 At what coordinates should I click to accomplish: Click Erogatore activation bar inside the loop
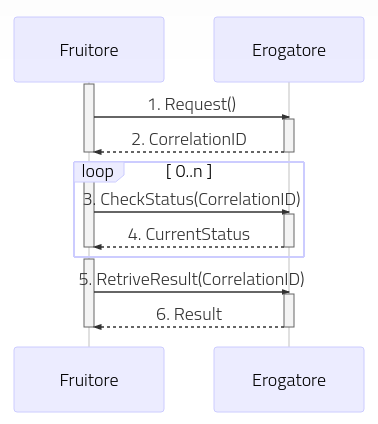(289, 230)
